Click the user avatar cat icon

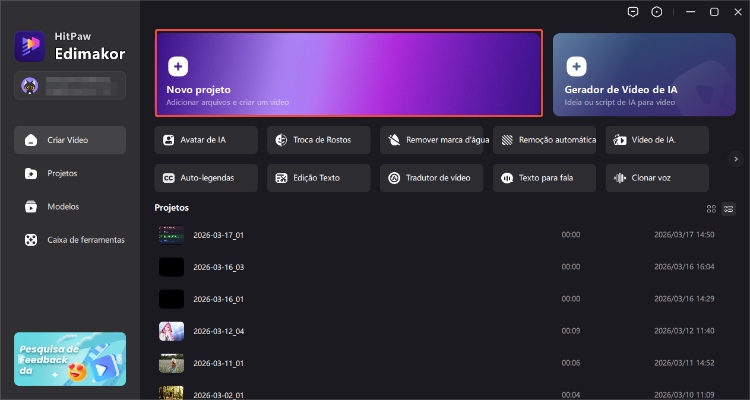coord(30,86)
